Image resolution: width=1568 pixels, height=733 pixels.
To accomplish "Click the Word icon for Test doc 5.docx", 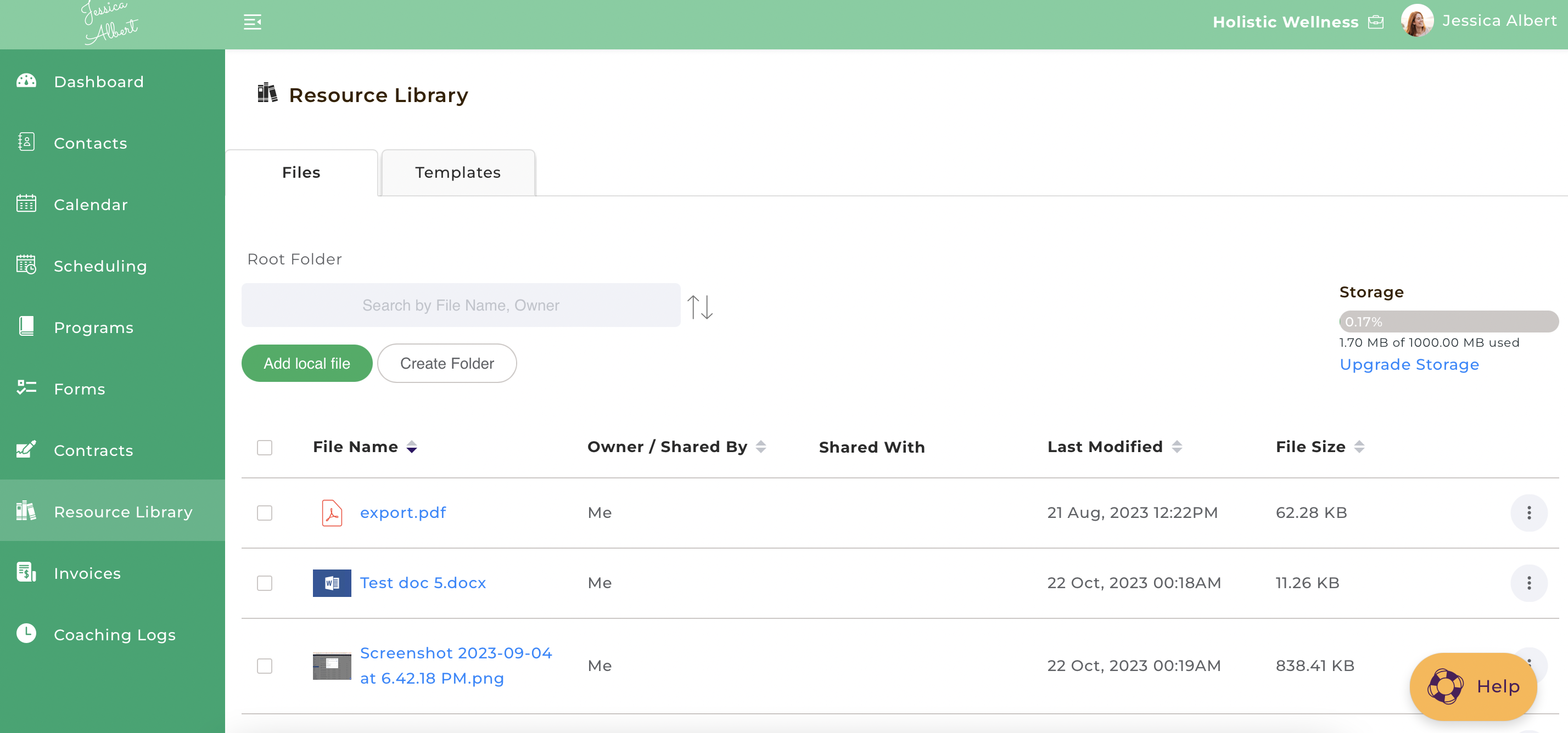I will [x=332, y=583].
